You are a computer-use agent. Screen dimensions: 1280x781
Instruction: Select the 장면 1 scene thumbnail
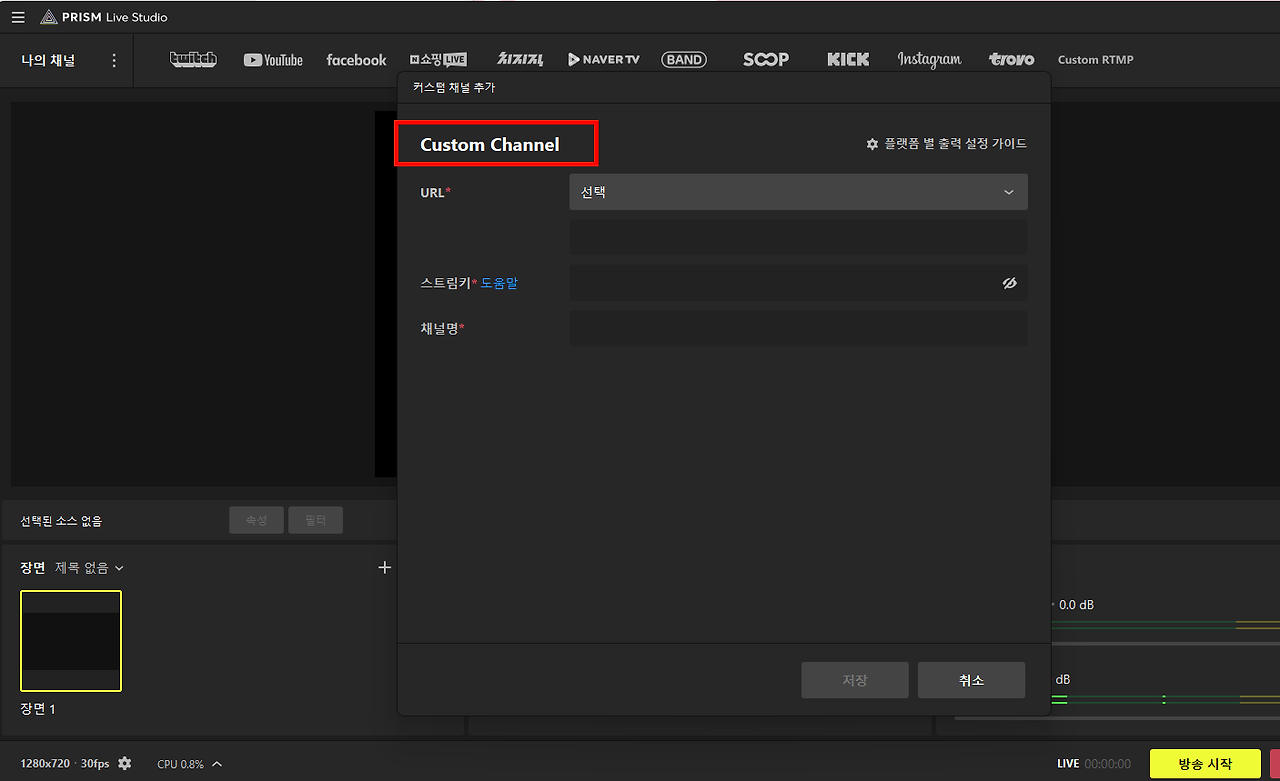point(71,641)
